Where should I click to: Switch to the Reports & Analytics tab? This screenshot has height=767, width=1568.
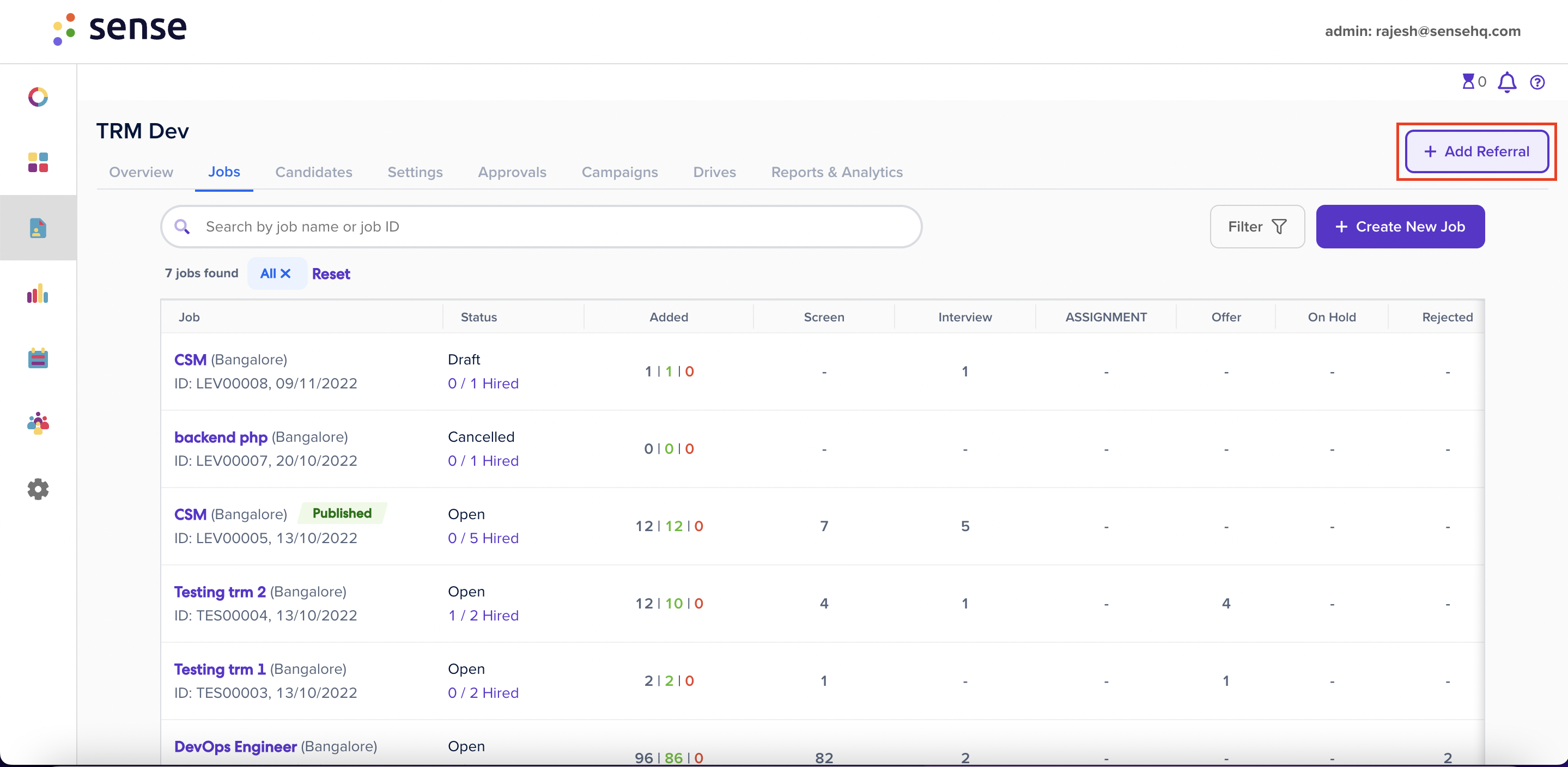coord(836,172)
